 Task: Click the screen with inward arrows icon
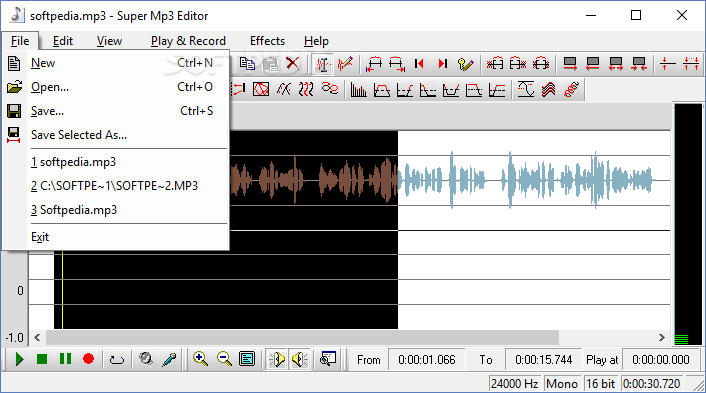coord(638,64)
